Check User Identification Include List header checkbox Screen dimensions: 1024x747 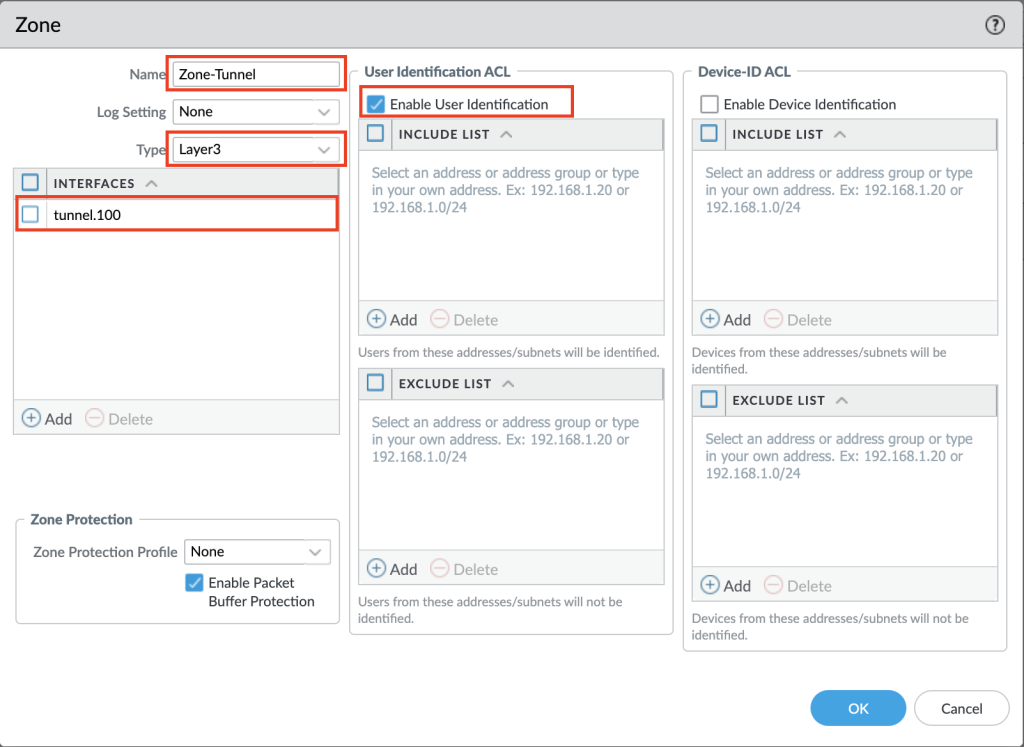[376, 134]
